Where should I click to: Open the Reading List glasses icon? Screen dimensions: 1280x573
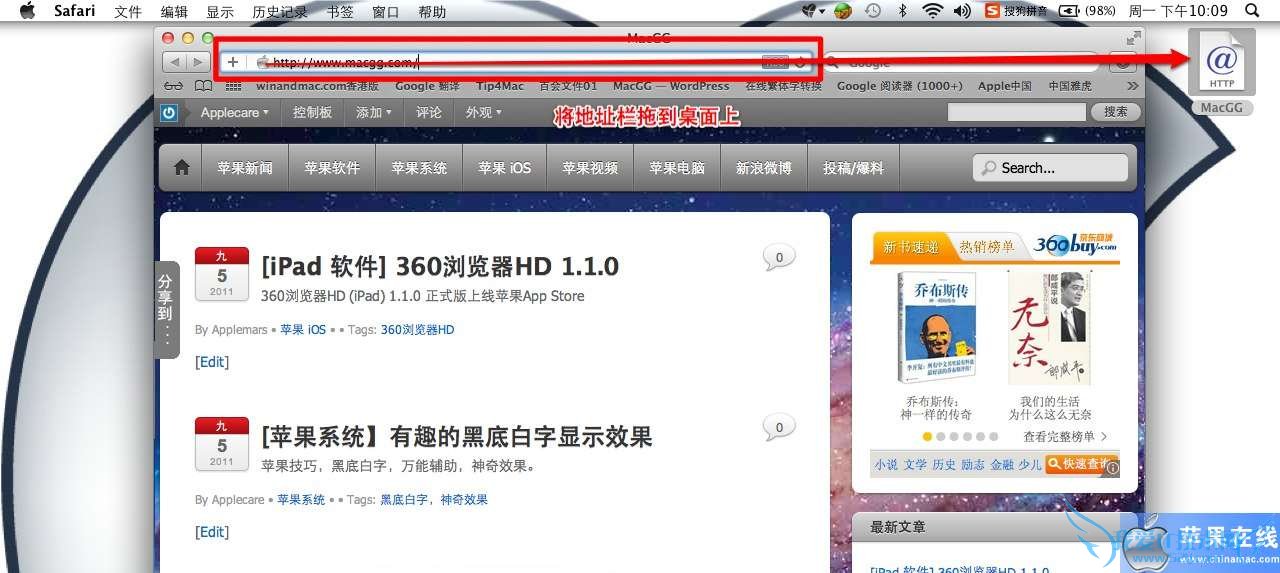(x=174, y=86)
